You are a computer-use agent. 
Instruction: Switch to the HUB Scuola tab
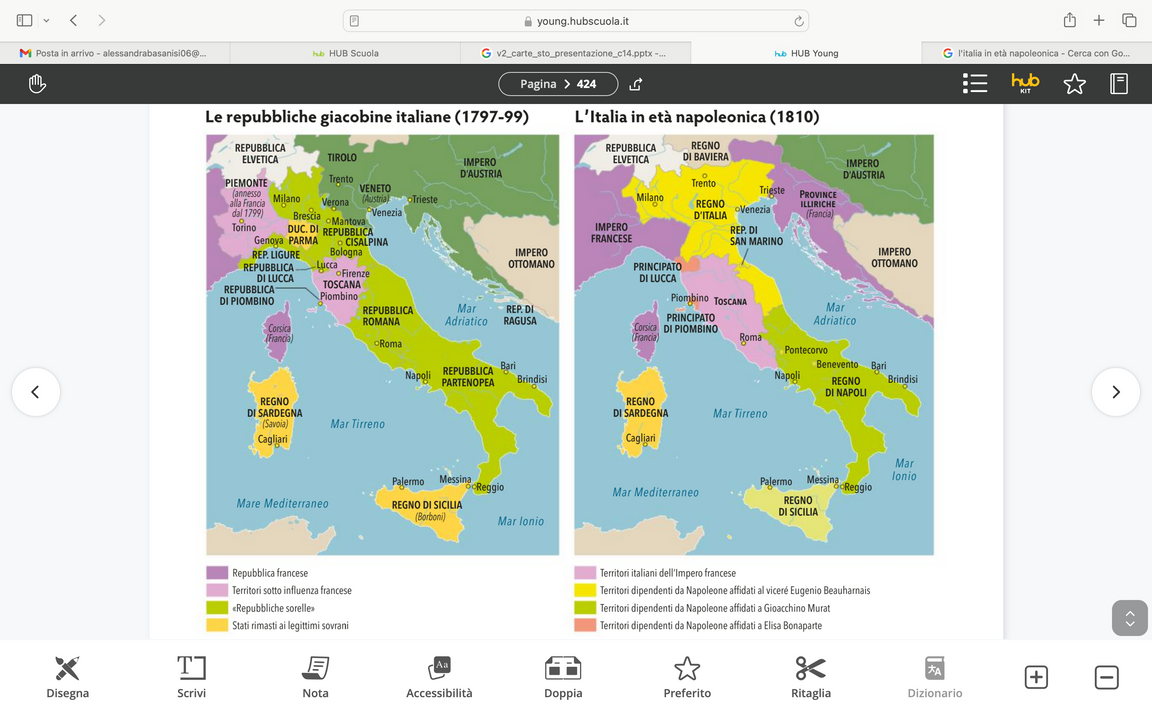coord(345,53)
